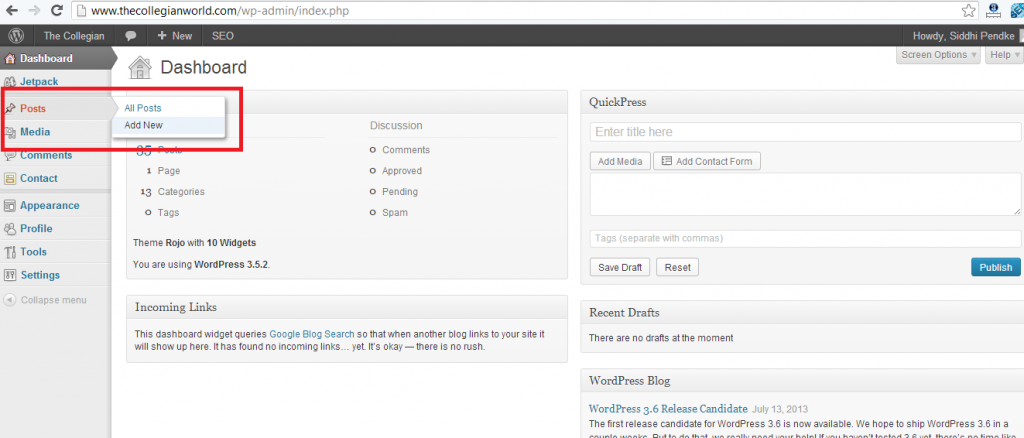
Task: Click the browser back arrow
Action: [x=12, y=10]
